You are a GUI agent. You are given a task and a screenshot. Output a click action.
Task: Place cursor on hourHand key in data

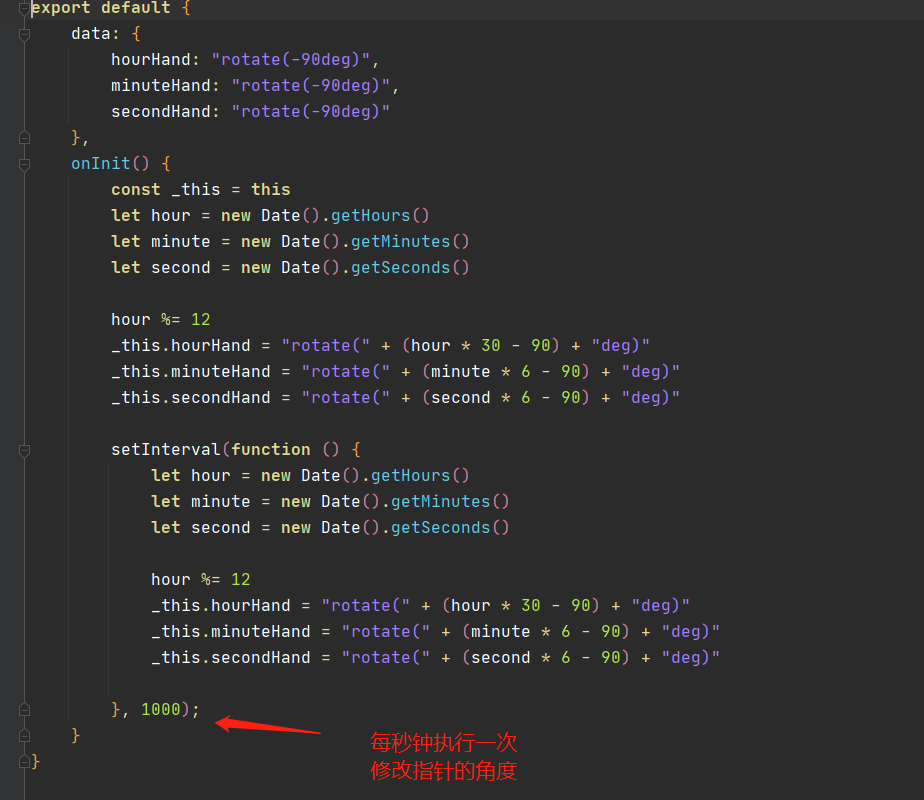pos(150,59)
